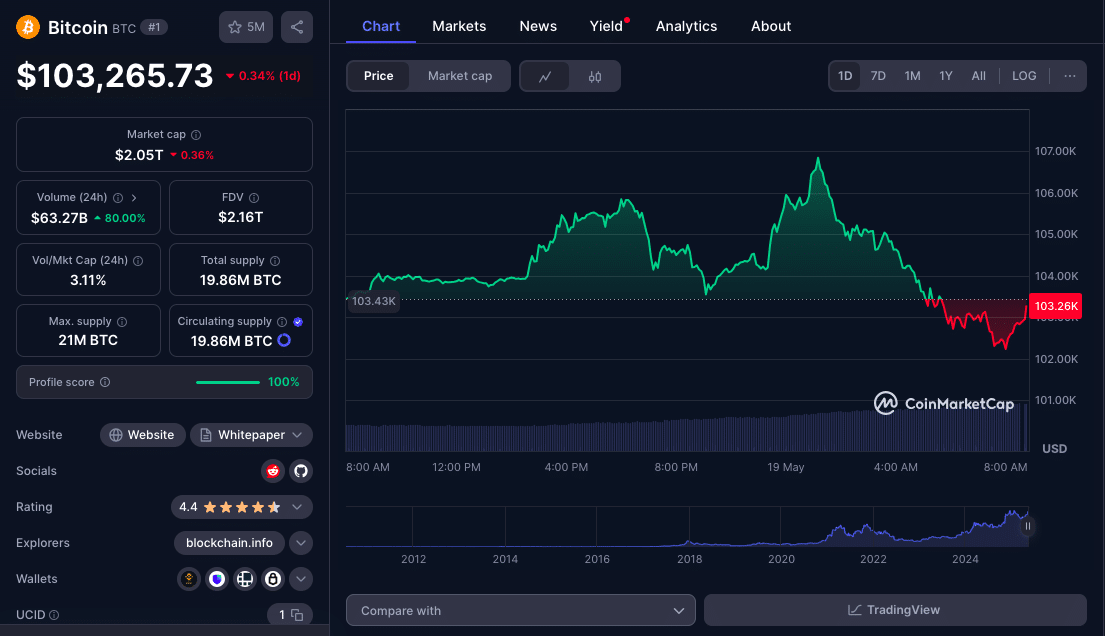Open the Chart tab
1105x636 pixels.
coord(381,26)
